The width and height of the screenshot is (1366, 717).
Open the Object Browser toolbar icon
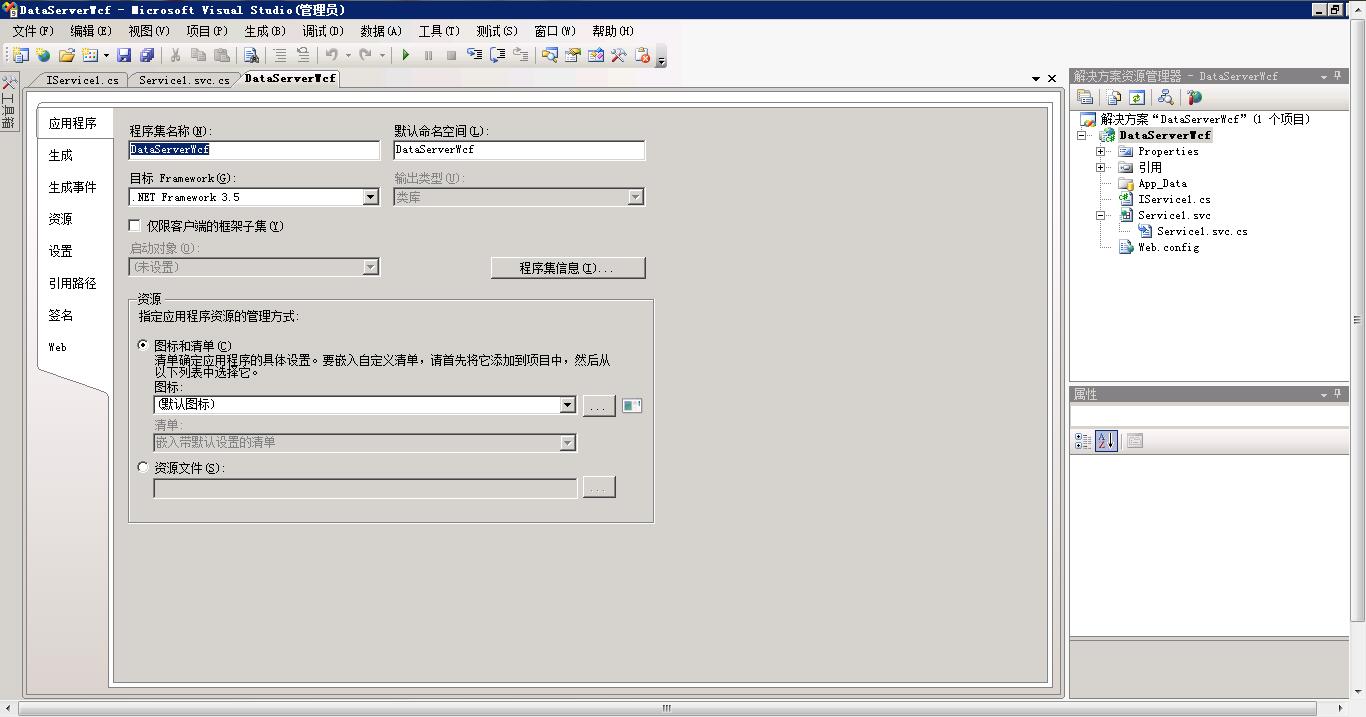595,56
